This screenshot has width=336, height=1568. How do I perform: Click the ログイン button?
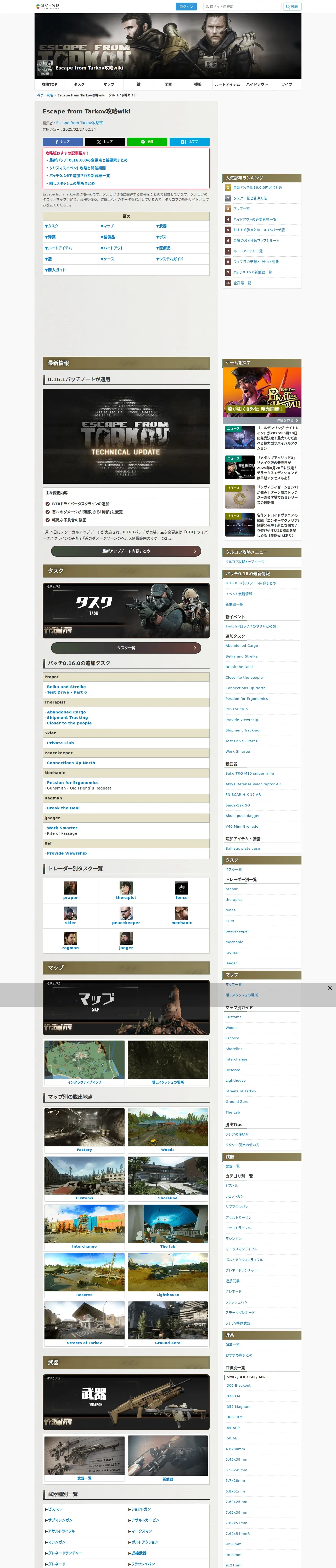tap(186, 7)
